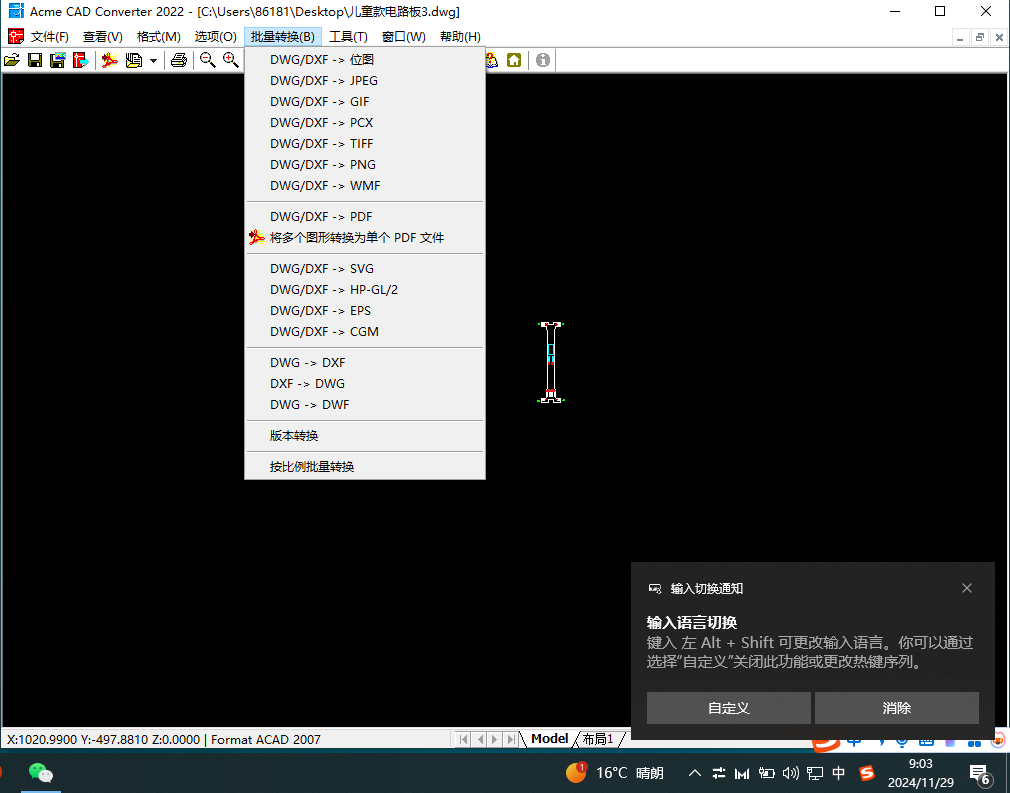Click the gray info About icon
The image size is (1010, 793).
pyautogui.click(x=543, y=61)
